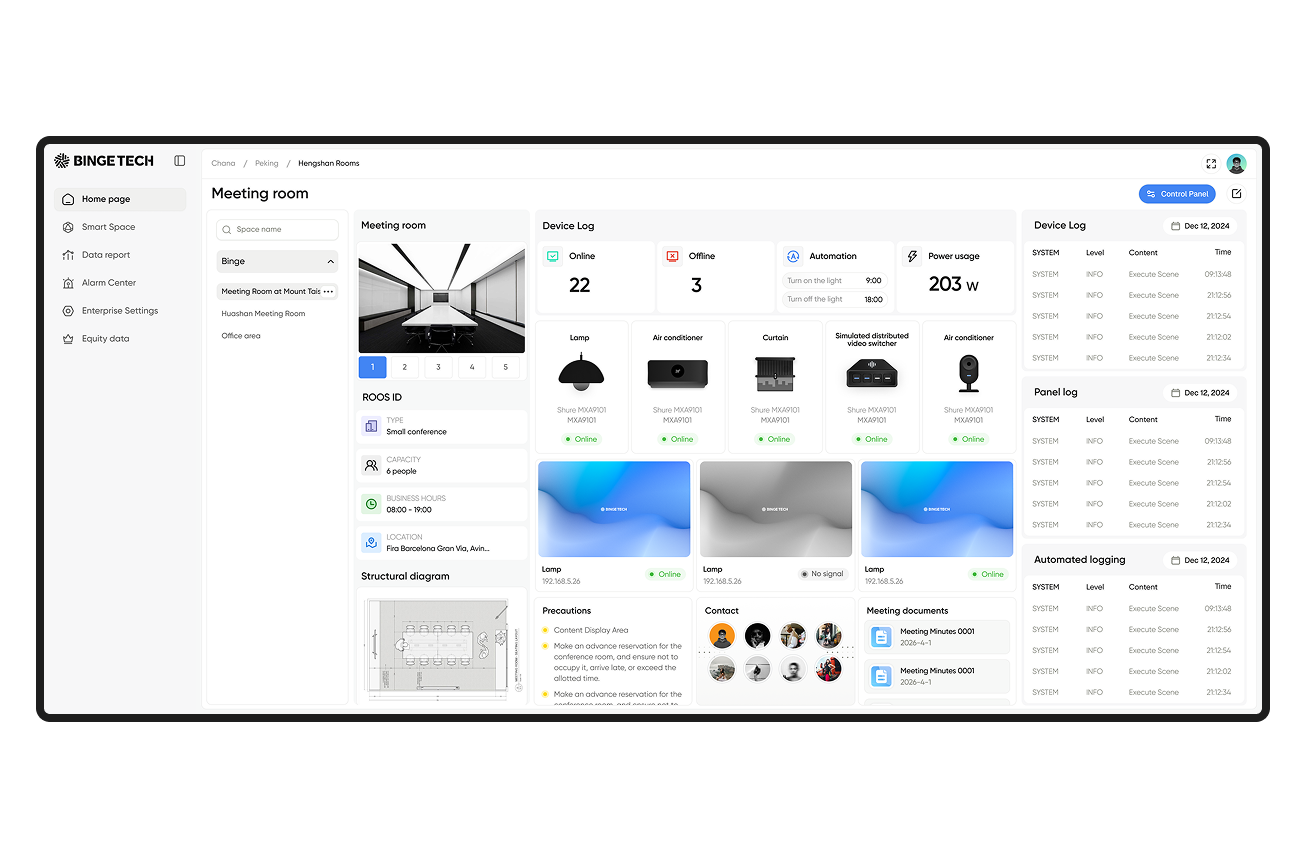The image size is (1304, 856).
Task: Click the red Offline monitor icon
Action: click(673, 256)
